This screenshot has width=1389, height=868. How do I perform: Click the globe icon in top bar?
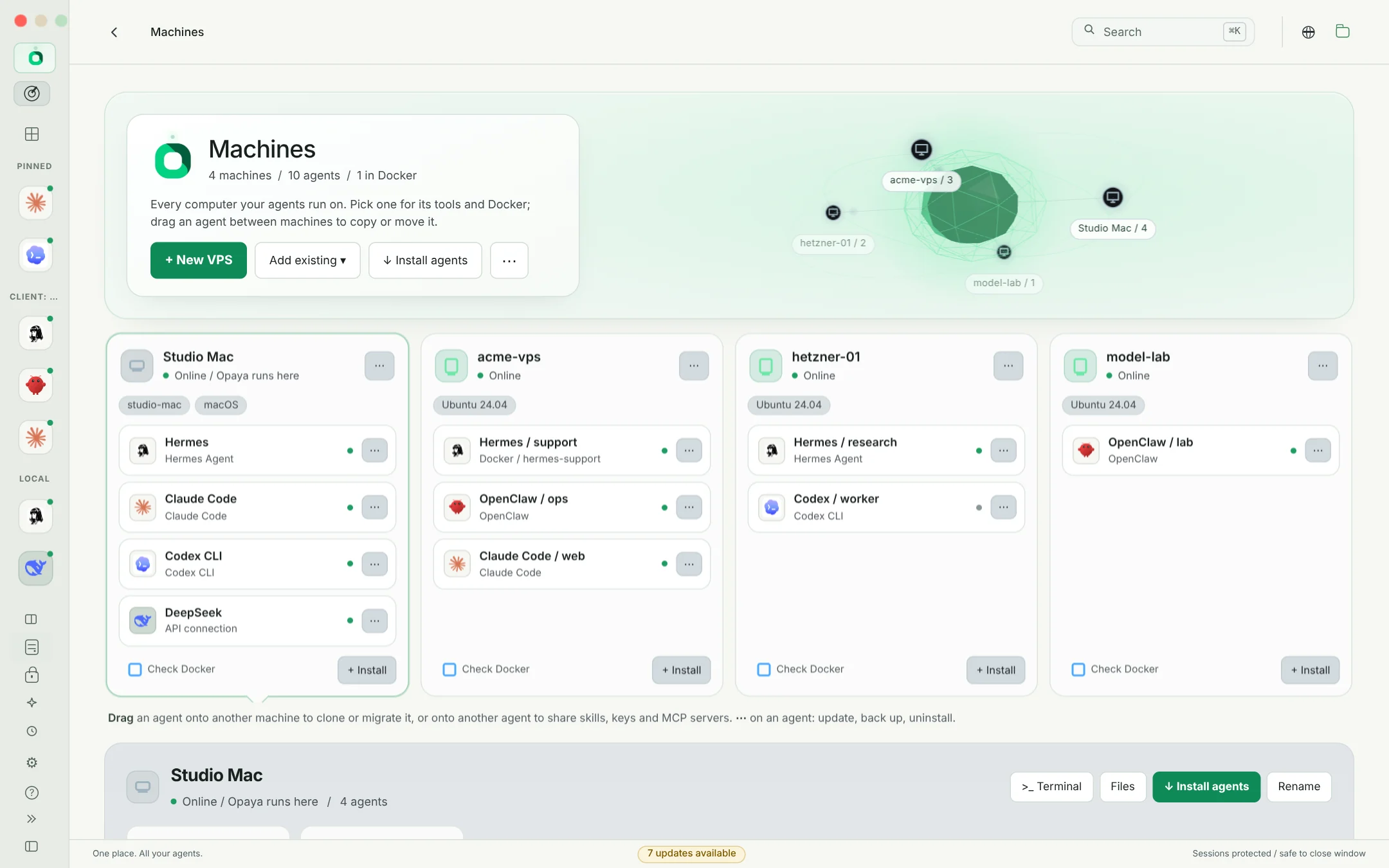[x=1308, y=32]
